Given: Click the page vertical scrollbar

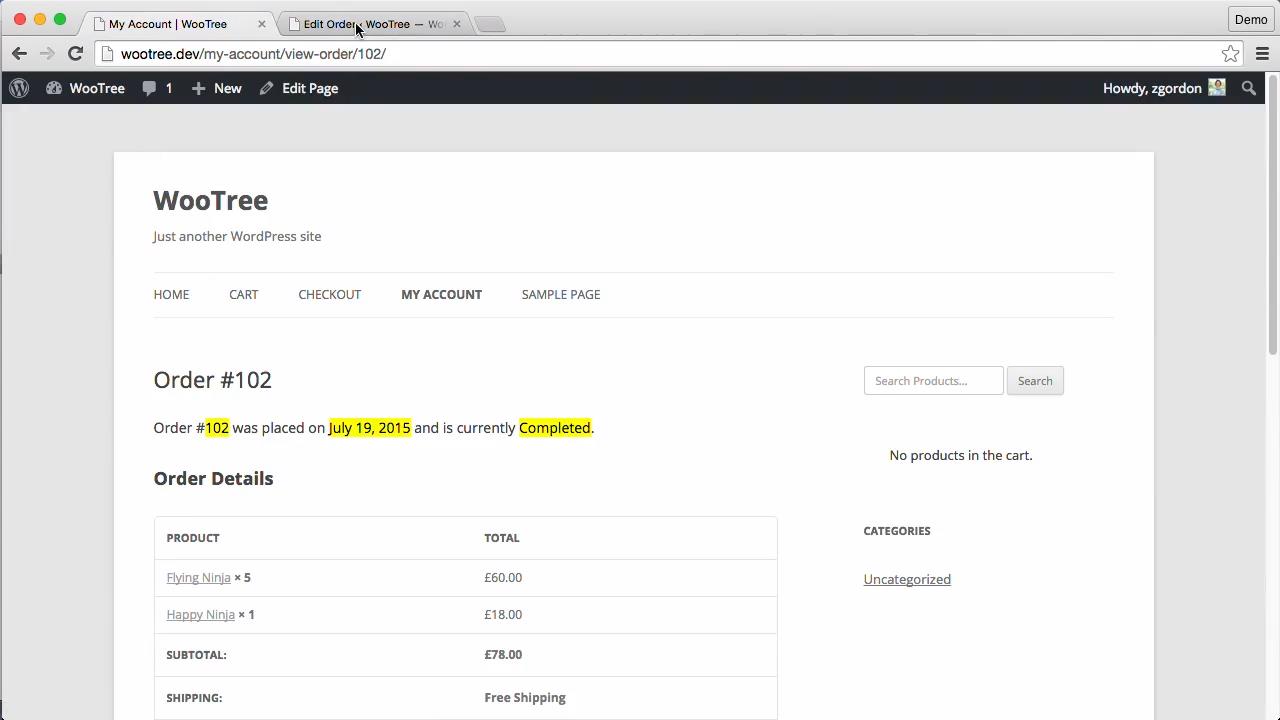Looking at the screenshot, I should tap(1273, 214).
